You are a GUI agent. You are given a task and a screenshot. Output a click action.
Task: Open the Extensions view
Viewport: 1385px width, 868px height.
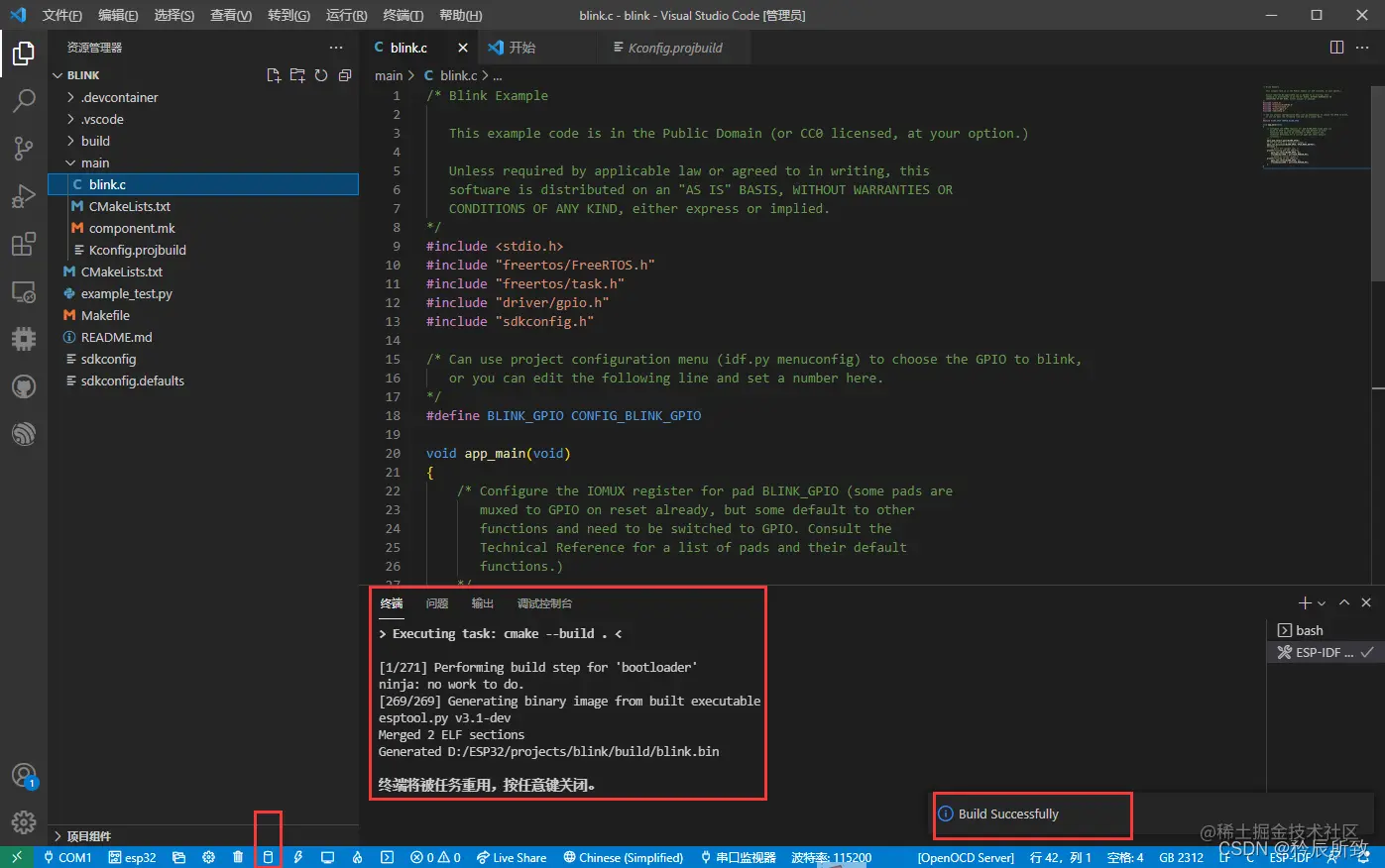pyautogui.click(x=24, y=244)
